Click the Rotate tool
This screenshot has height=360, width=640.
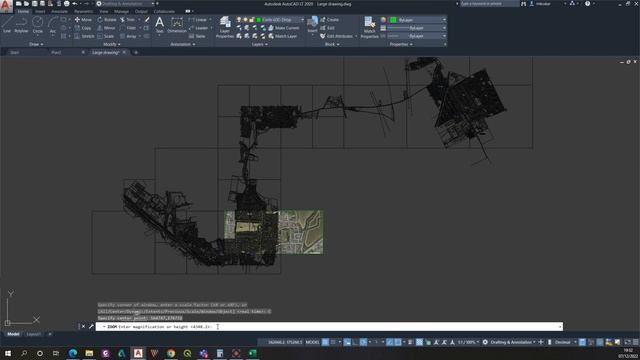click(107, 20)
